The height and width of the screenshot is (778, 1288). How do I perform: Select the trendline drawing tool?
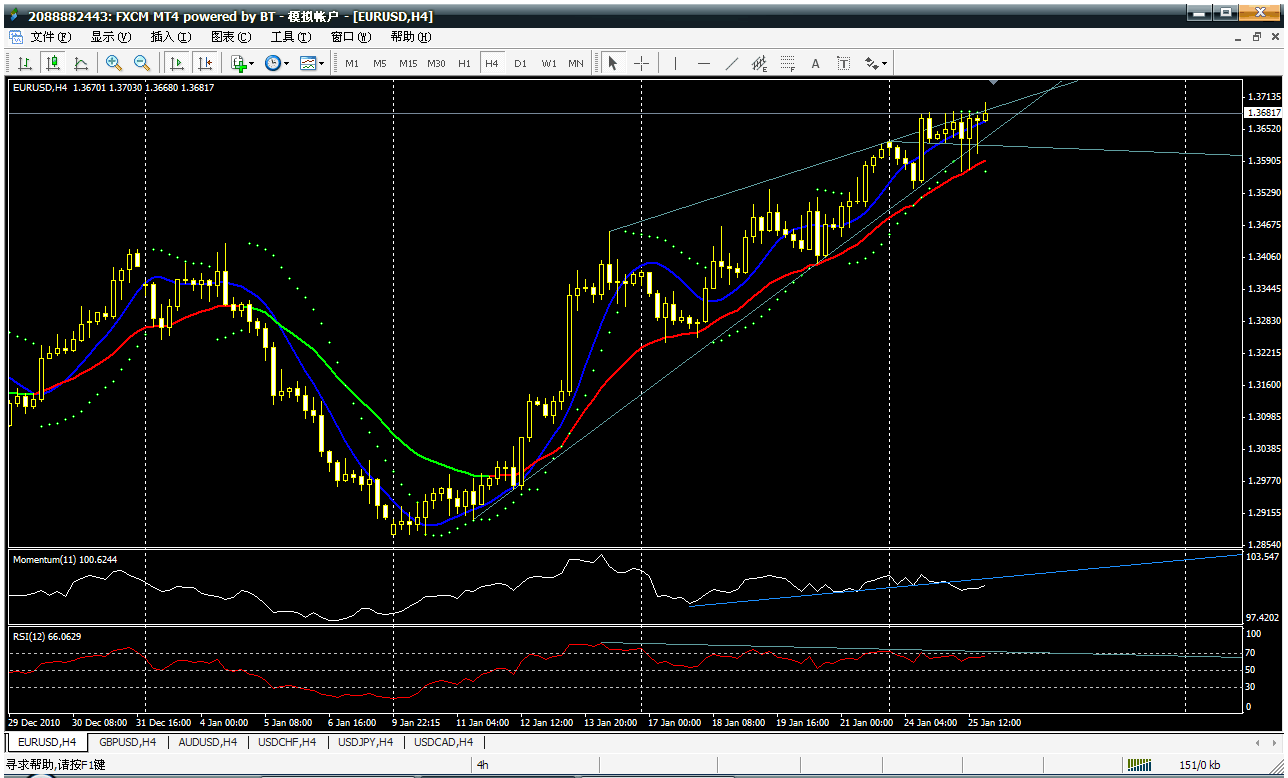pos(732,63)
